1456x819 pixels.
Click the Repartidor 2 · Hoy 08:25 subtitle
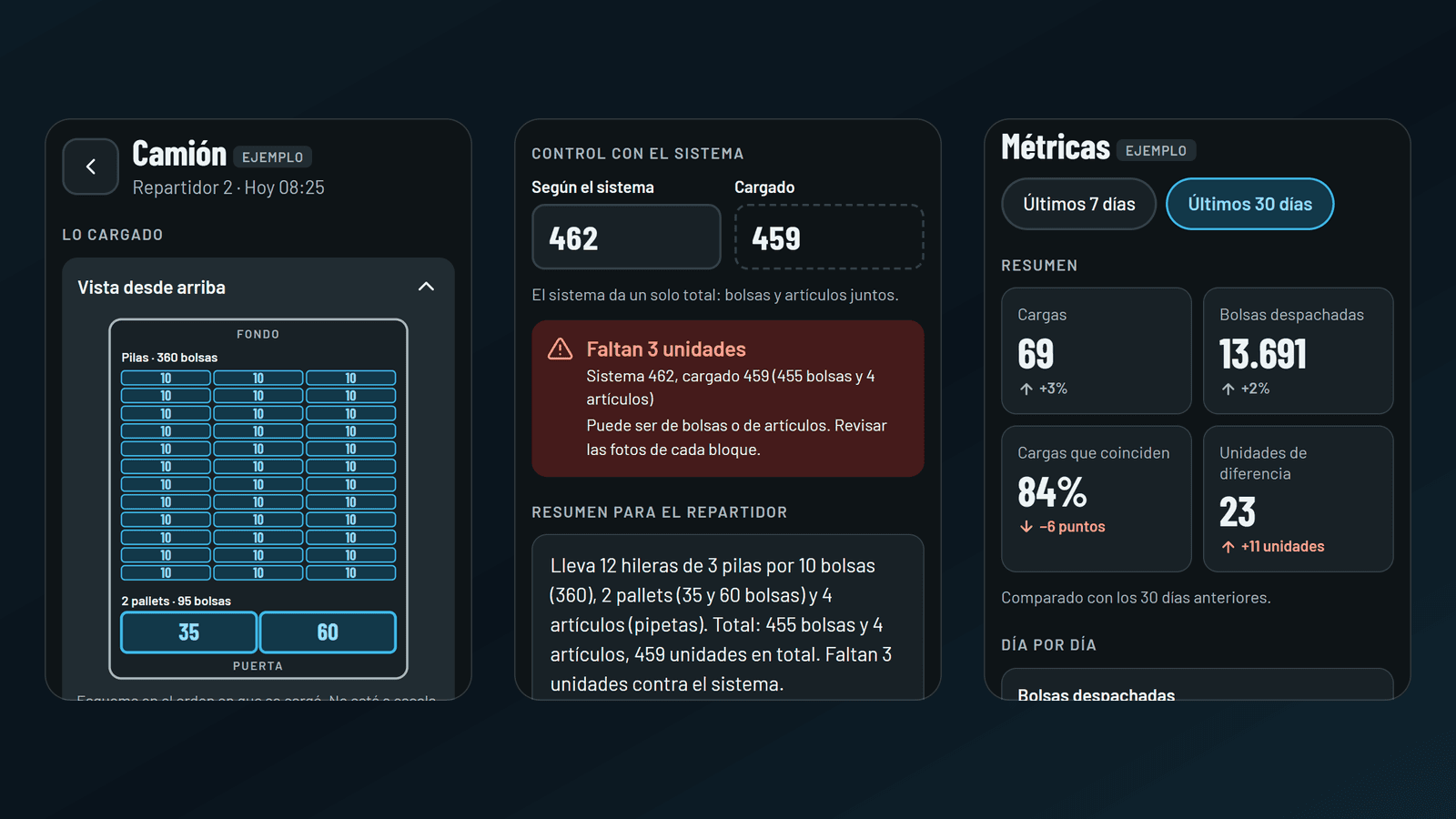[228, 187]
